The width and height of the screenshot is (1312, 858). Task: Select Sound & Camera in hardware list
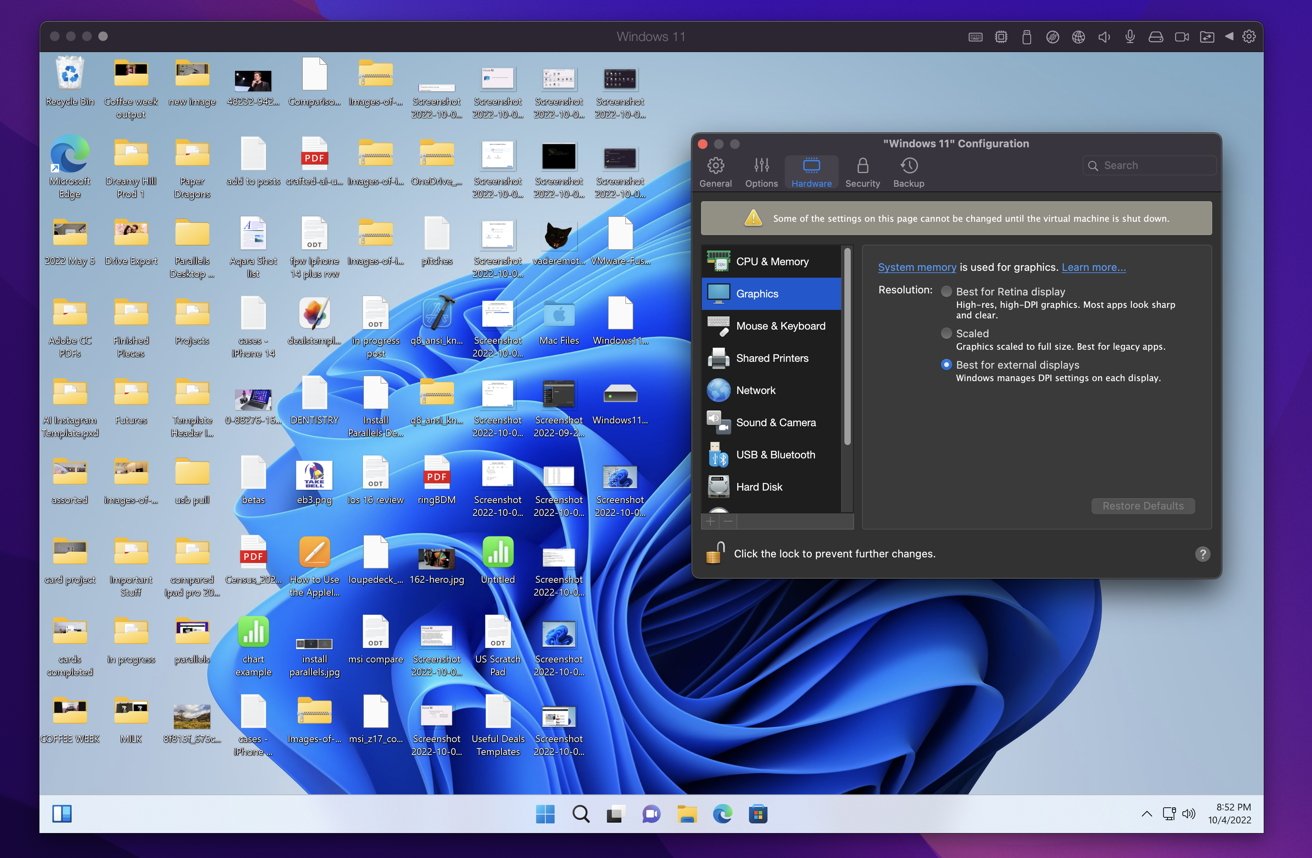(772, 422)
